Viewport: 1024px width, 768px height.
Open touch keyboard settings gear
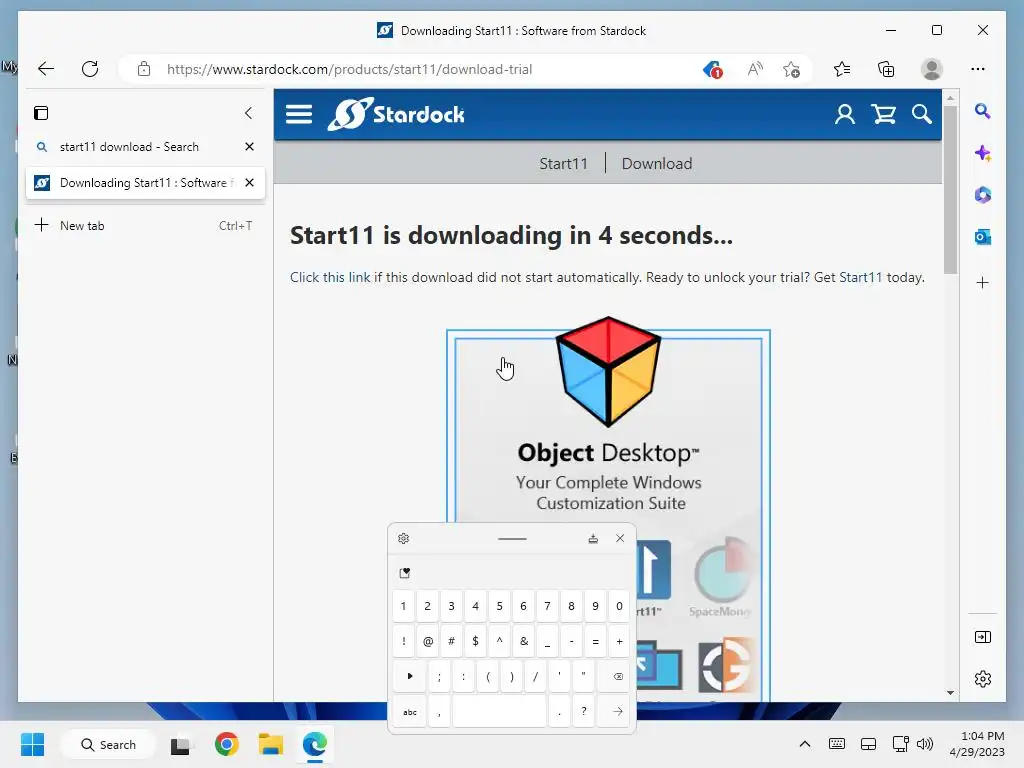(x=404, y=539)
